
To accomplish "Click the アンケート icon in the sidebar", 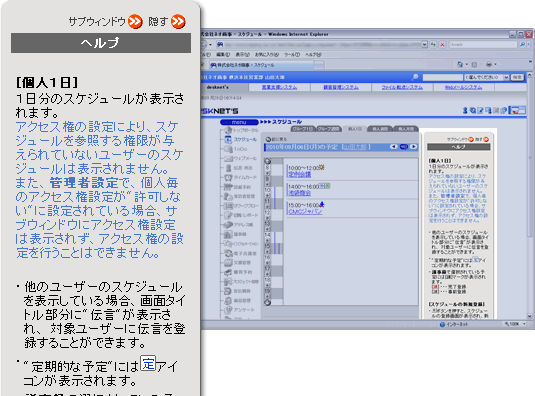I will pos(228,310).
